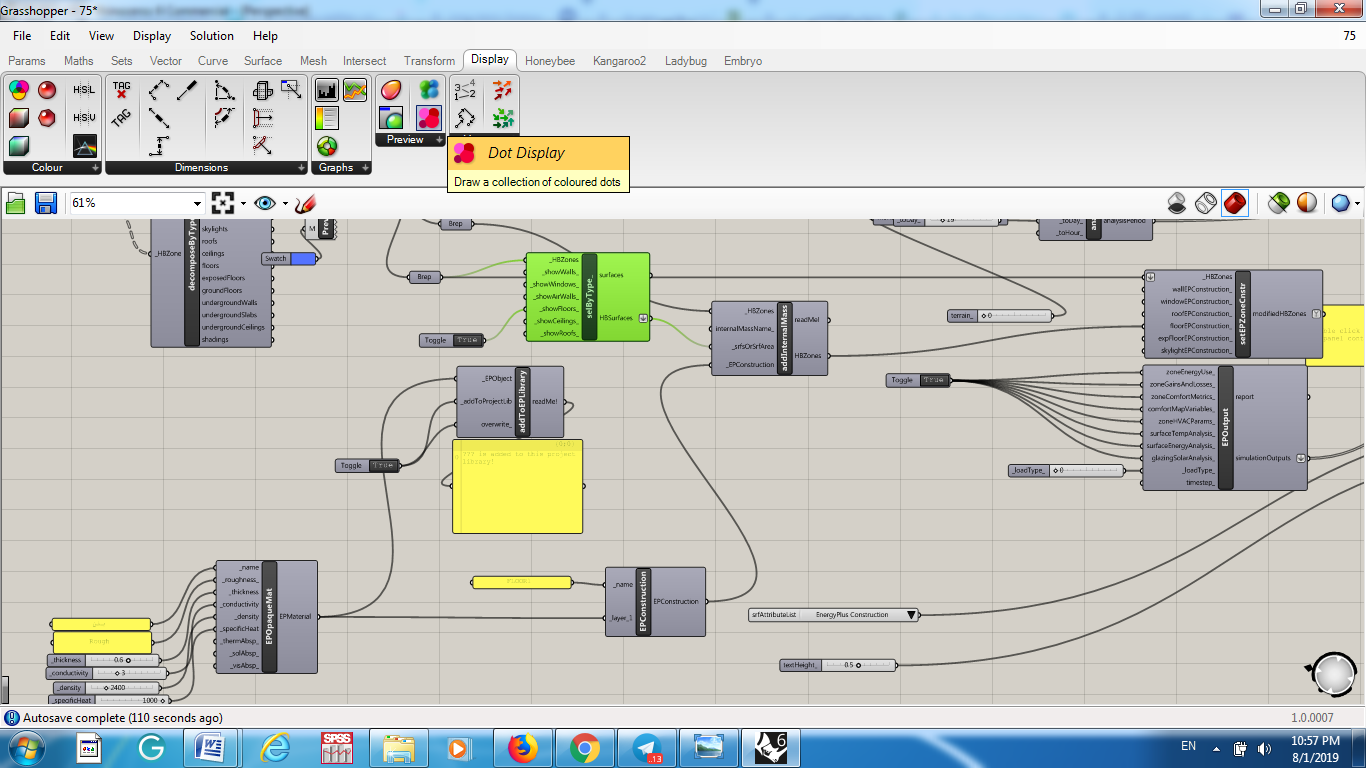Open Google Chrome from the taskbar
This screenshot has height=768, width=1366.
point(585,747)
